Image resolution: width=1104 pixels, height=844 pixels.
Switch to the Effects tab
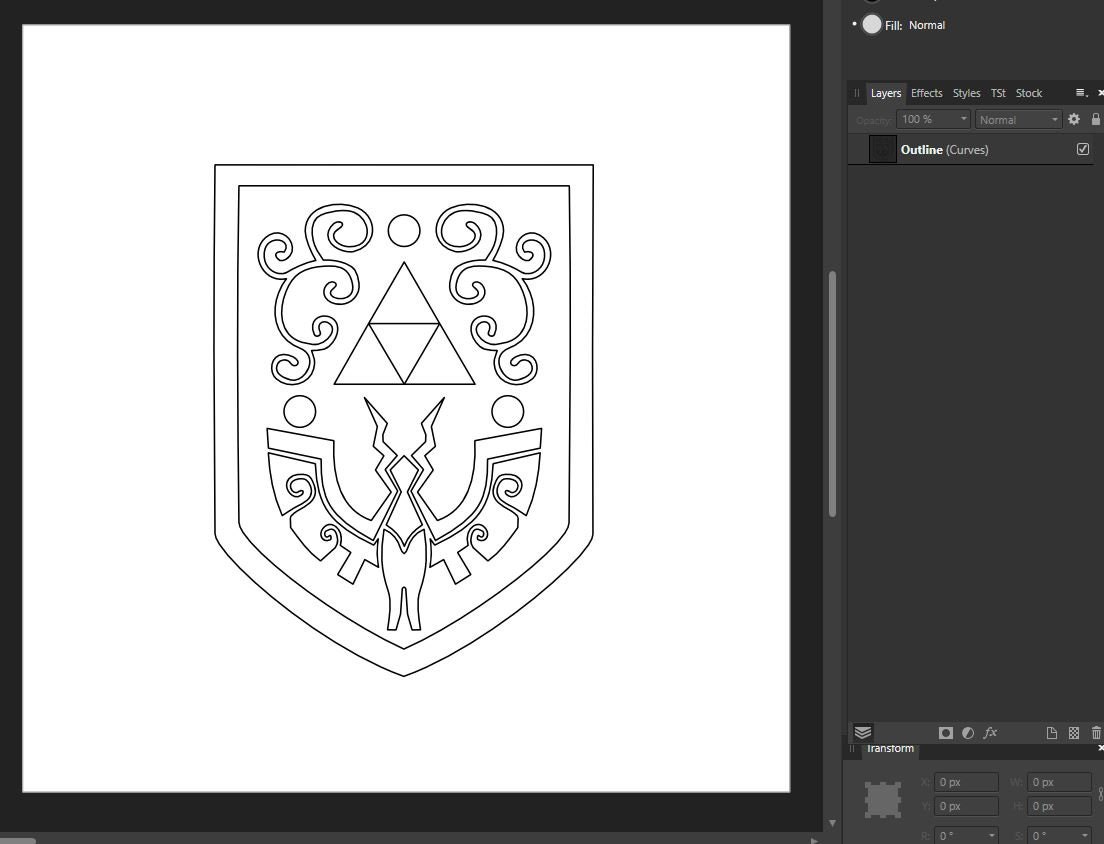(x=926, y=92)
